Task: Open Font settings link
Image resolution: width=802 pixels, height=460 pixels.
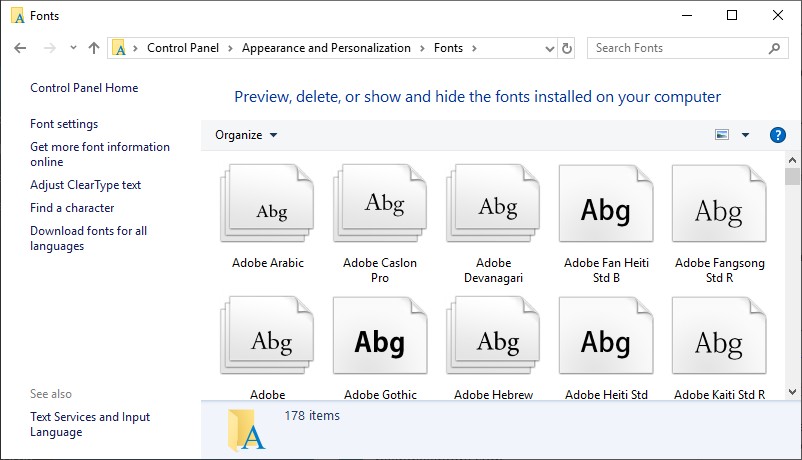Action: [64, 124]
